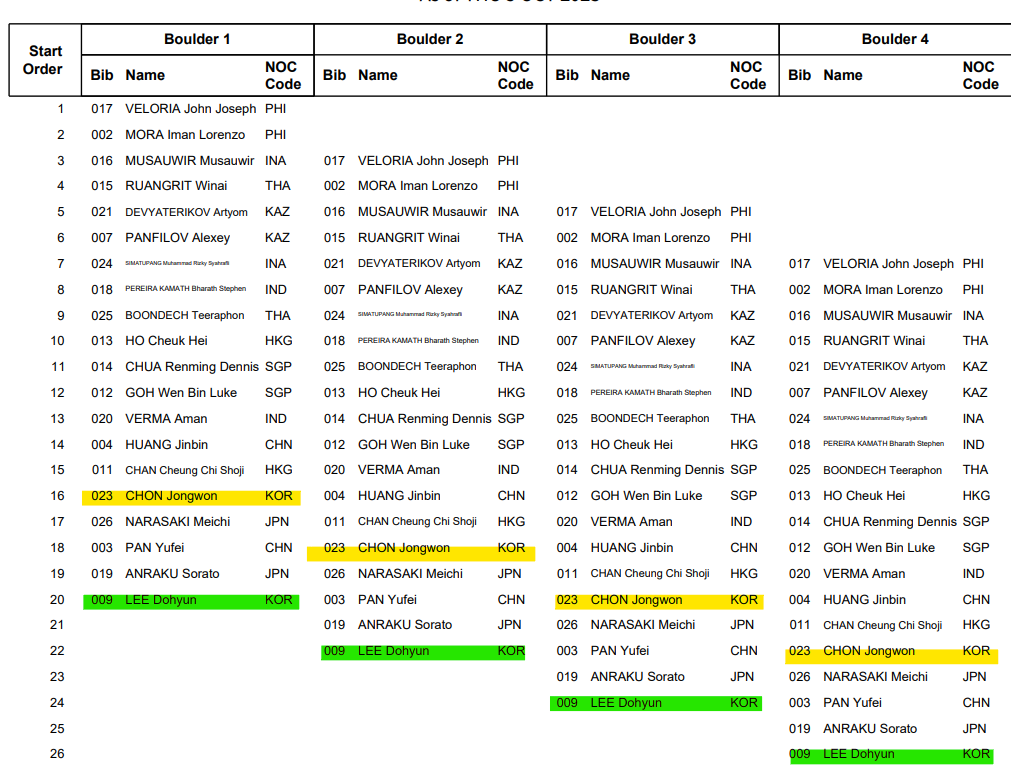Screen dimensions: 1011x767
Task: Click ANRAKU Sorato in Boulder 3 column
Action: pyautogui.click(x=638, y=677)
